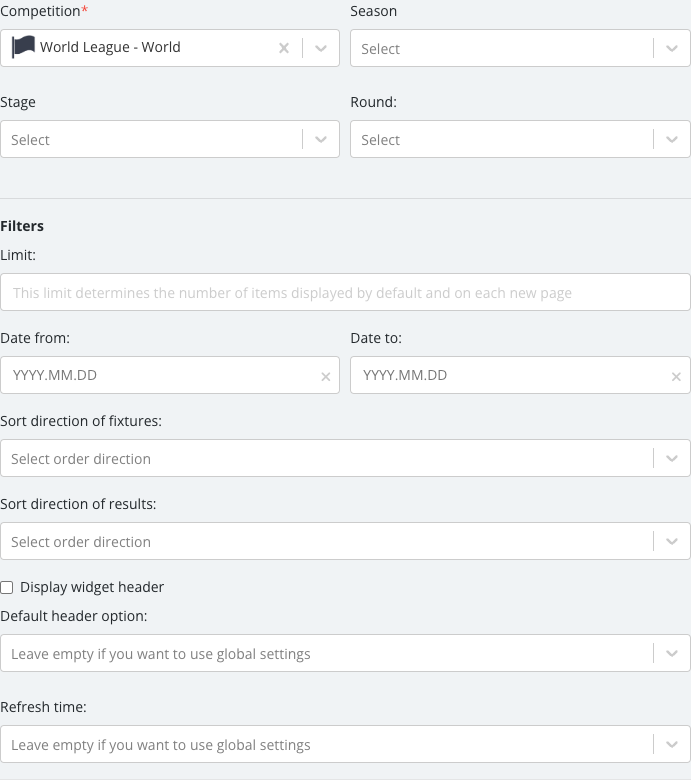Viewport: 691px width, 780px height.
Task: Select the Round combo box
Action: click(520, 139)
